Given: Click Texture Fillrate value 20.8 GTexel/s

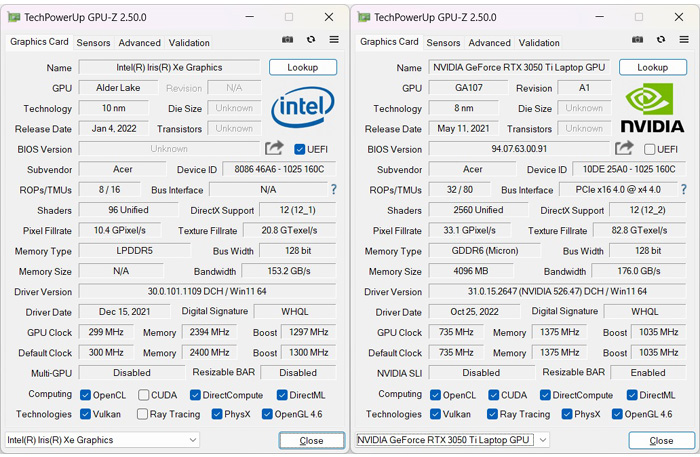Looking at the screenshot, I should 290,230.
